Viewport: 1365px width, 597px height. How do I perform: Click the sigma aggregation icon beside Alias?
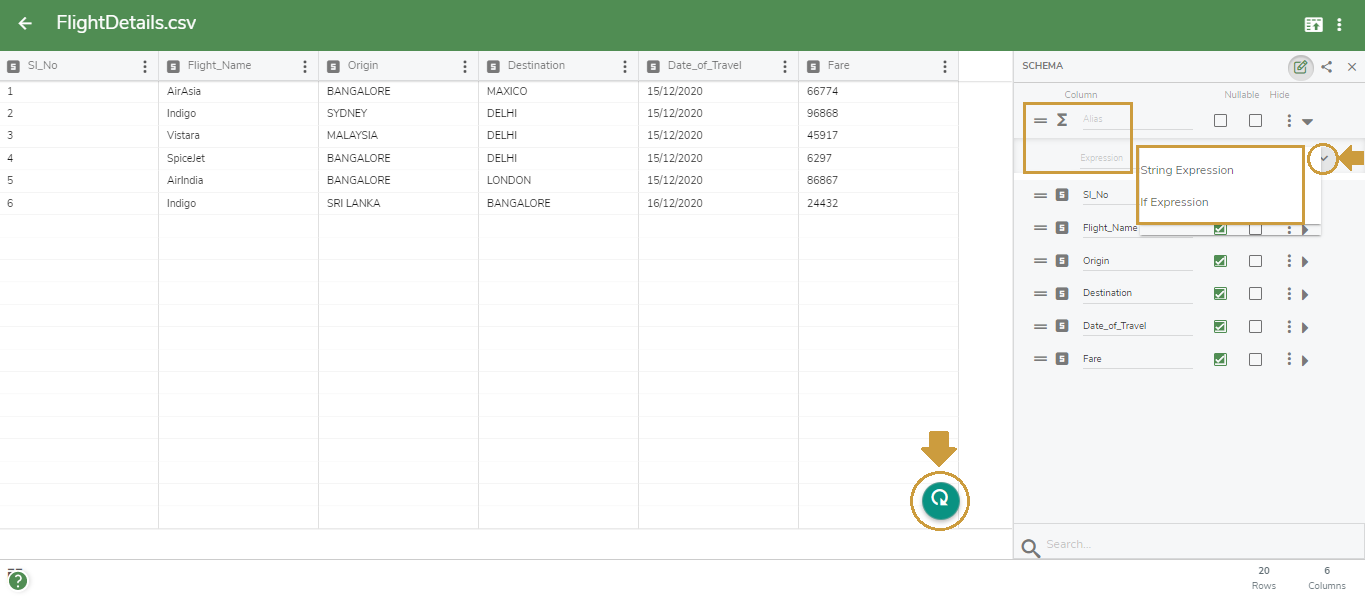coord(1061,120)
